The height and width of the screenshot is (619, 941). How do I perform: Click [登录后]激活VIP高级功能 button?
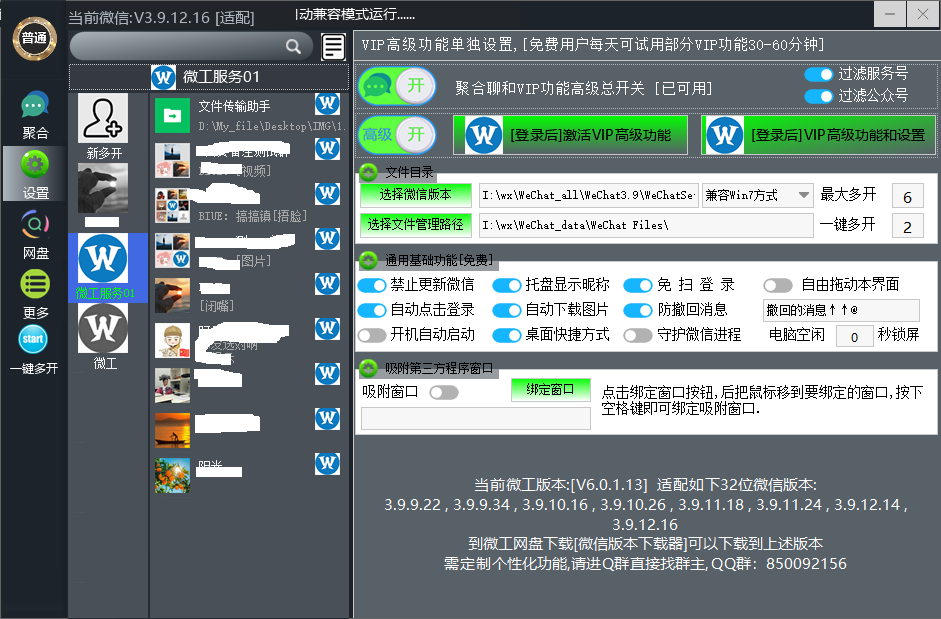570,135
